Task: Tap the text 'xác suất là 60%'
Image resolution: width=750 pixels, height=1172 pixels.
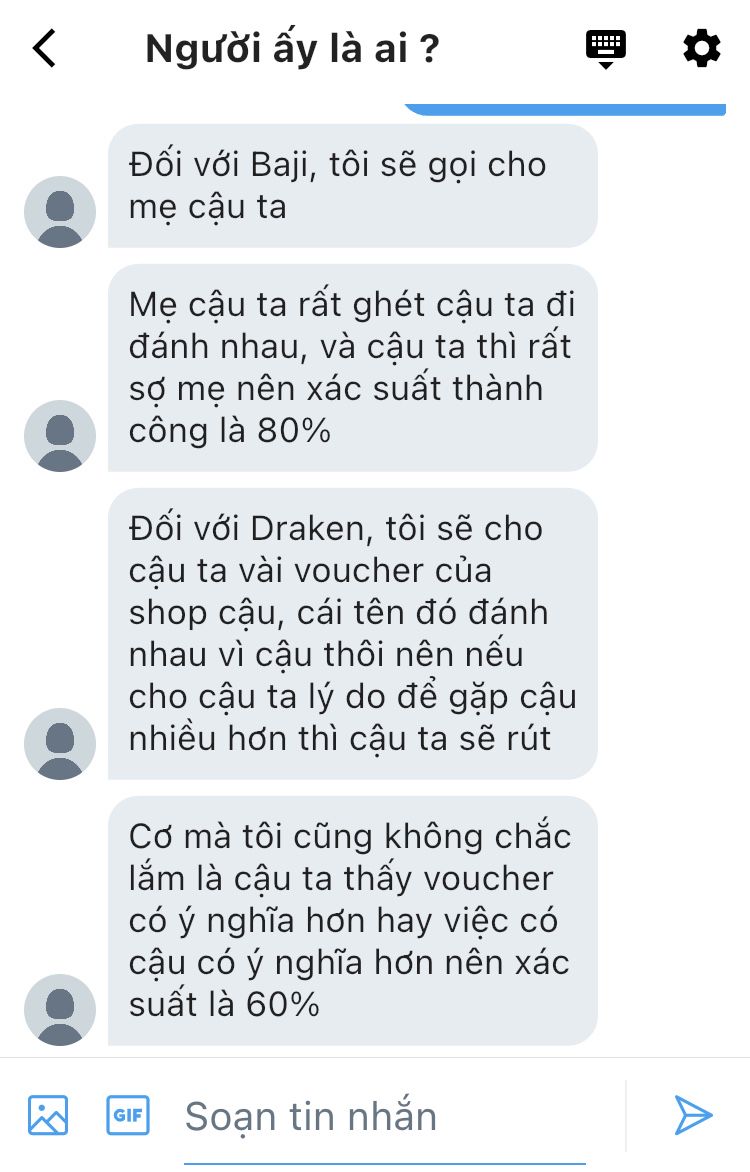Action: 224,1005
